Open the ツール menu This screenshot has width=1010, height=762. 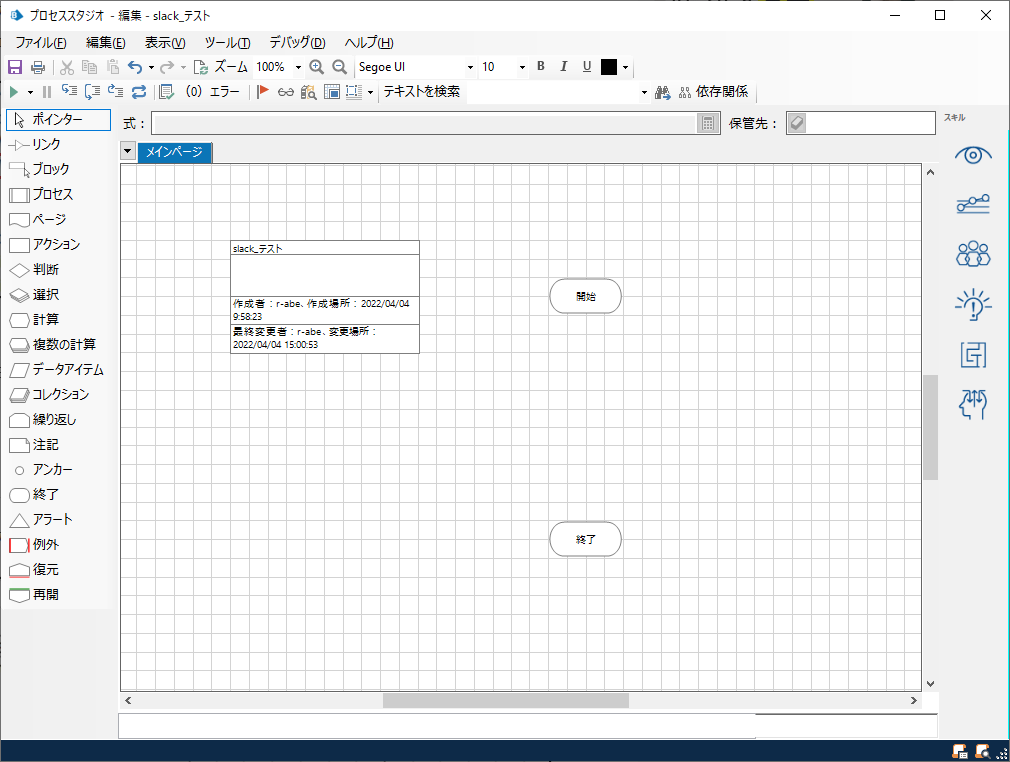pos(227,43)
